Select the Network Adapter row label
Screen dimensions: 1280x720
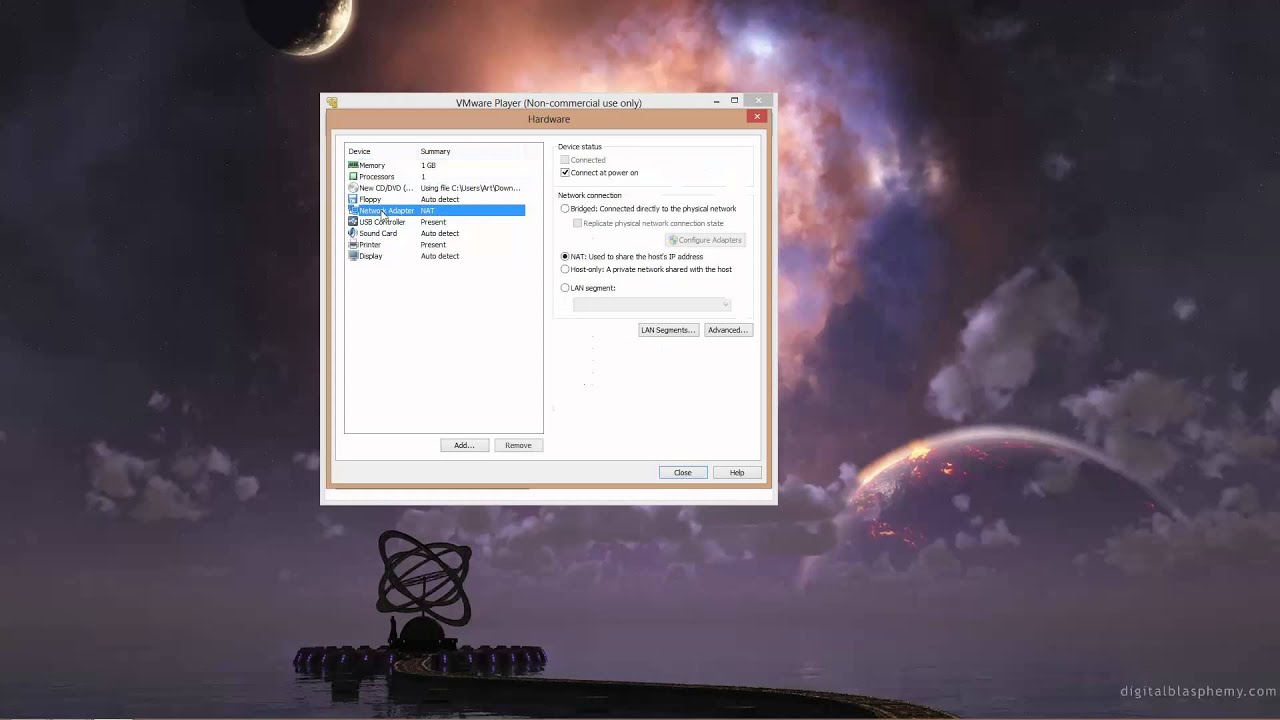coord(386,210)
